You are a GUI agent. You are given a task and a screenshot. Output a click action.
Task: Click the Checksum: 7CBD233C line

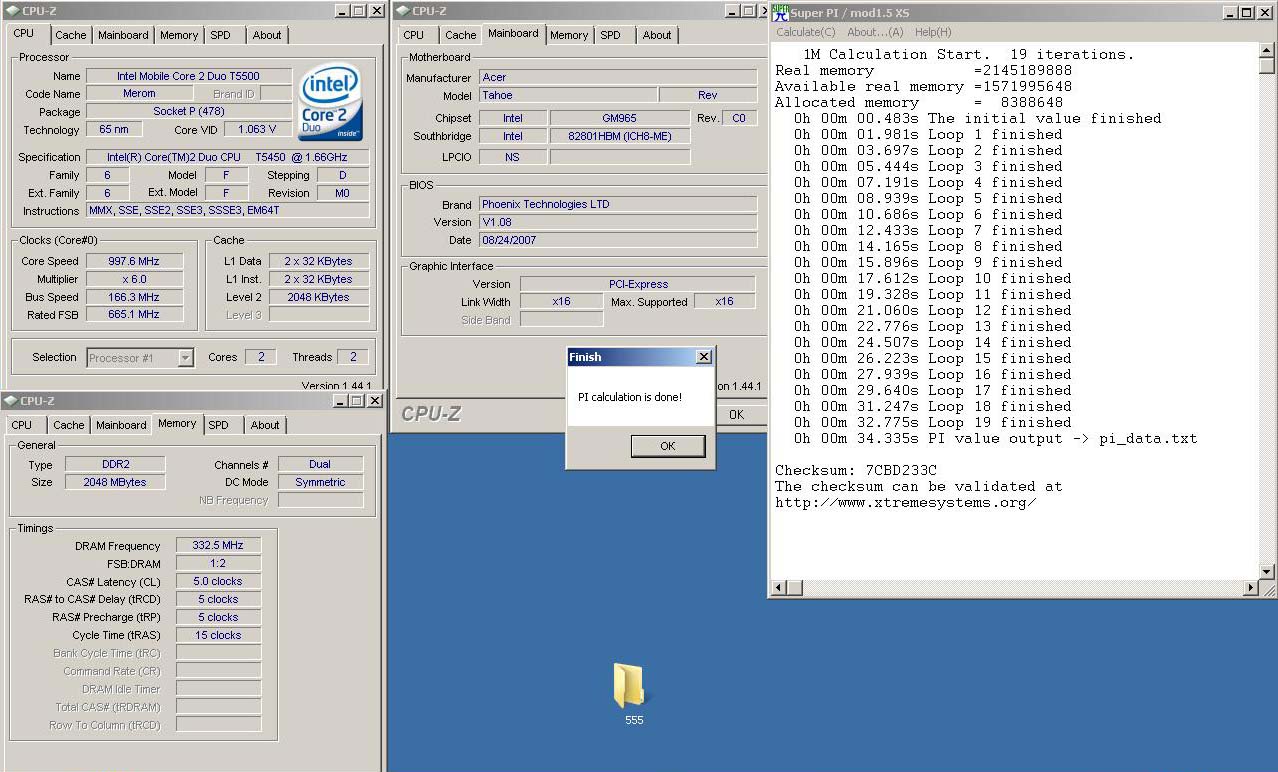[856, 470]
